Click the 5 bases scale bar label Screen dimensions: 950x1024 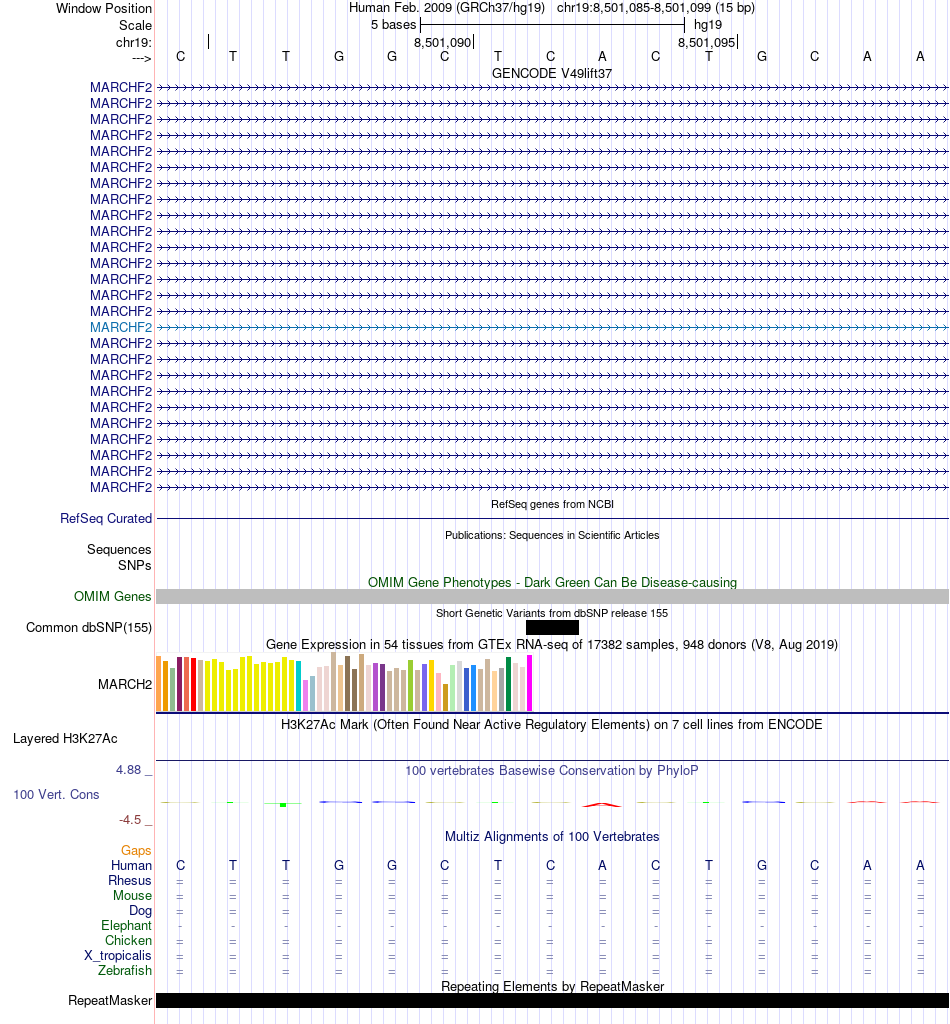coord(393,25)
